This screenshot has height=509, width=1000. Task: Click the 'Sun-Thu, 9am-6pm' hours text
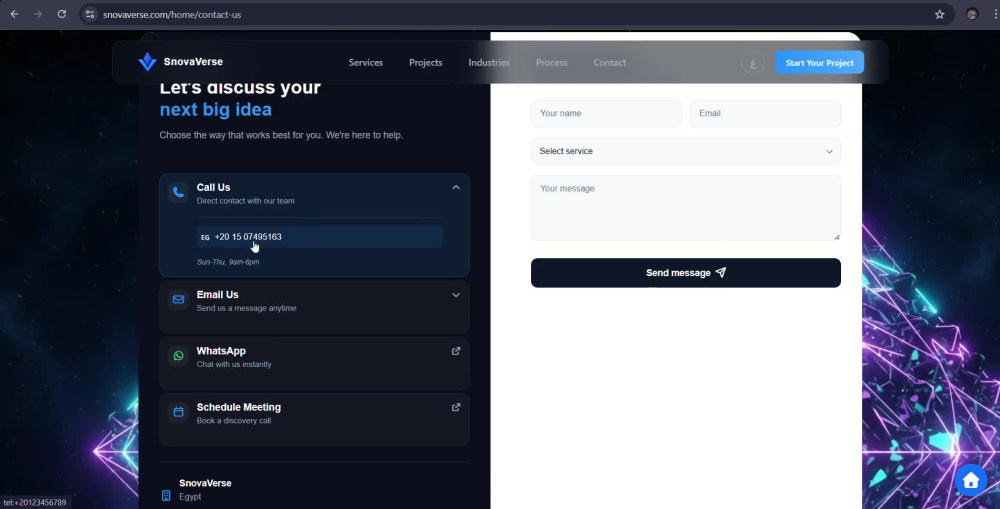[x=228, y=262]
